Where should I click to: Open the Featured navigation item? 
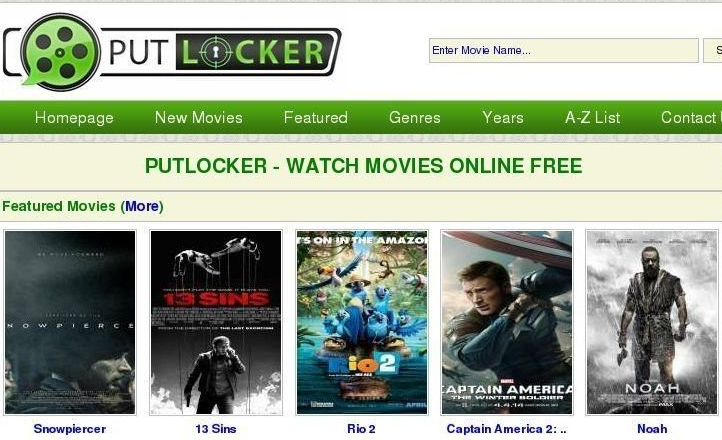pyautogui.click(x=315, y=117)
